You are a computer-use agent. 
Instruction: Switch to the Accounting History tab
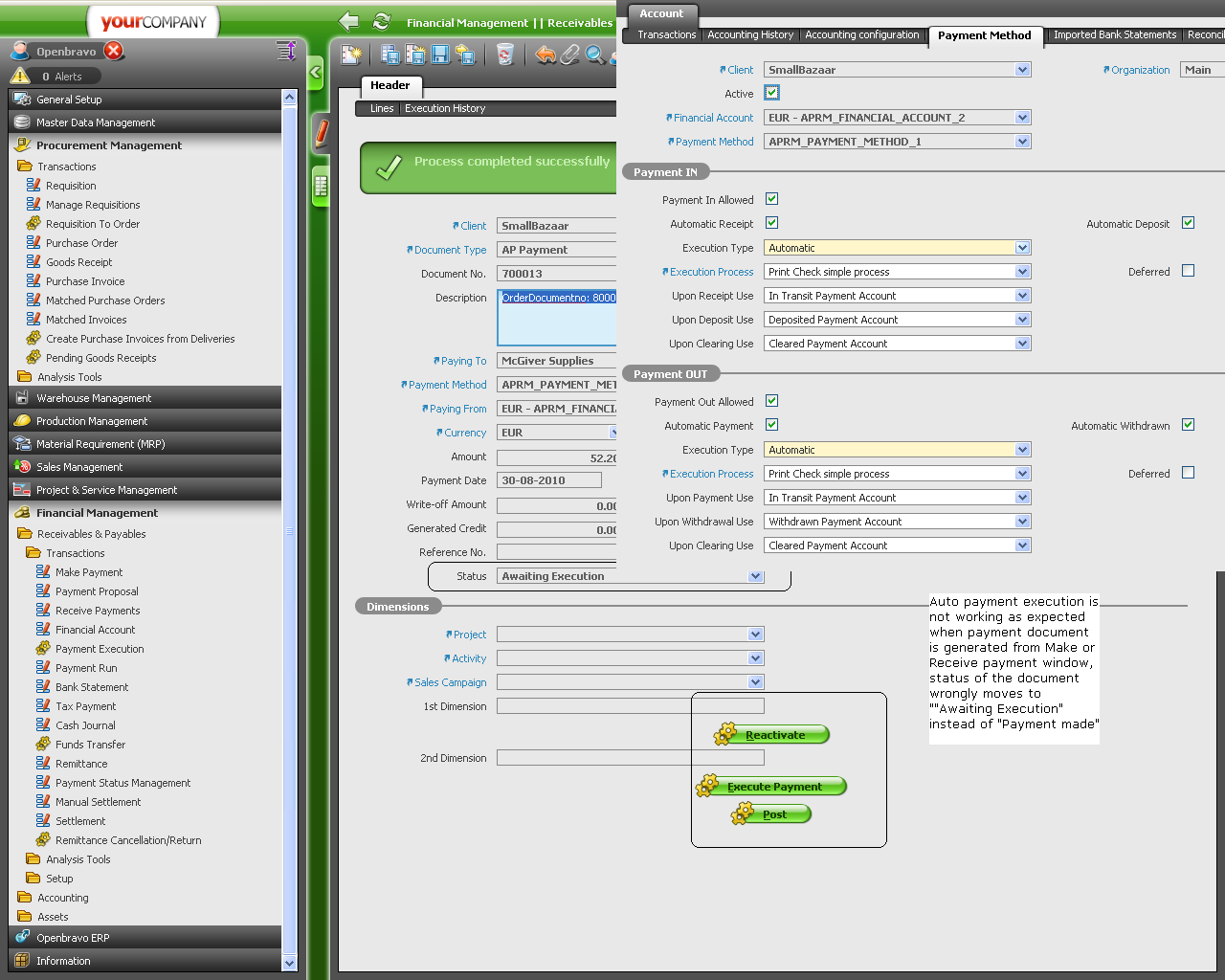click(750, 34)
